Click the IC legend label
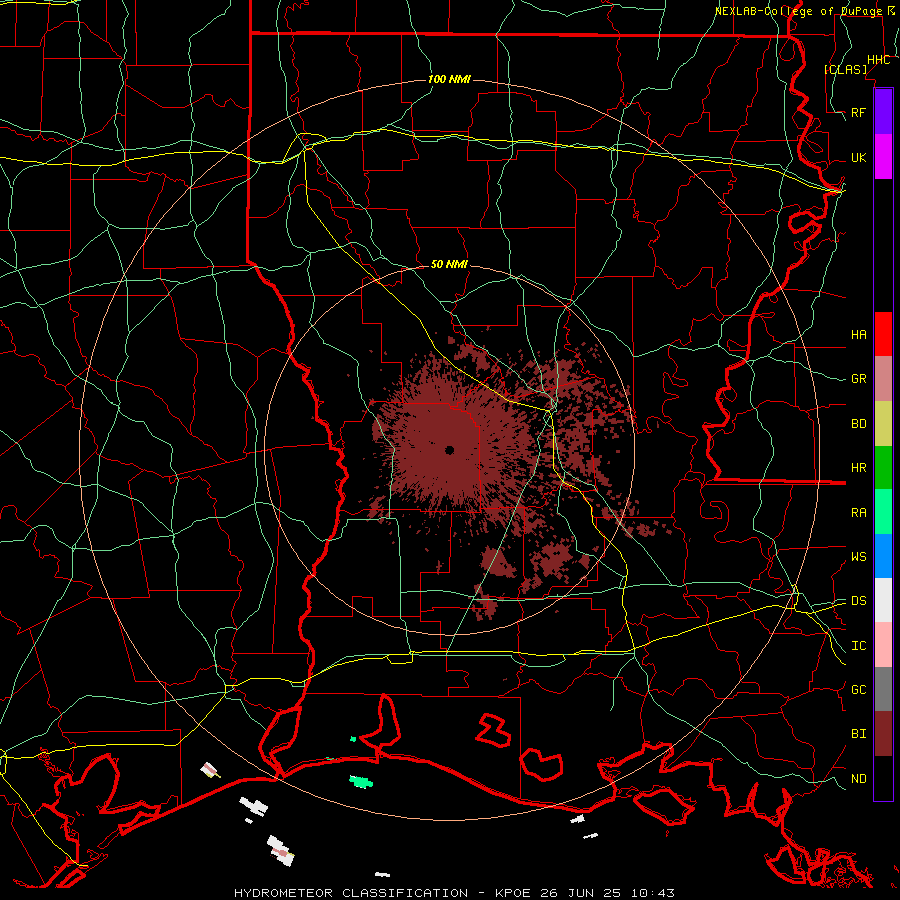 [x=859, y=646]
